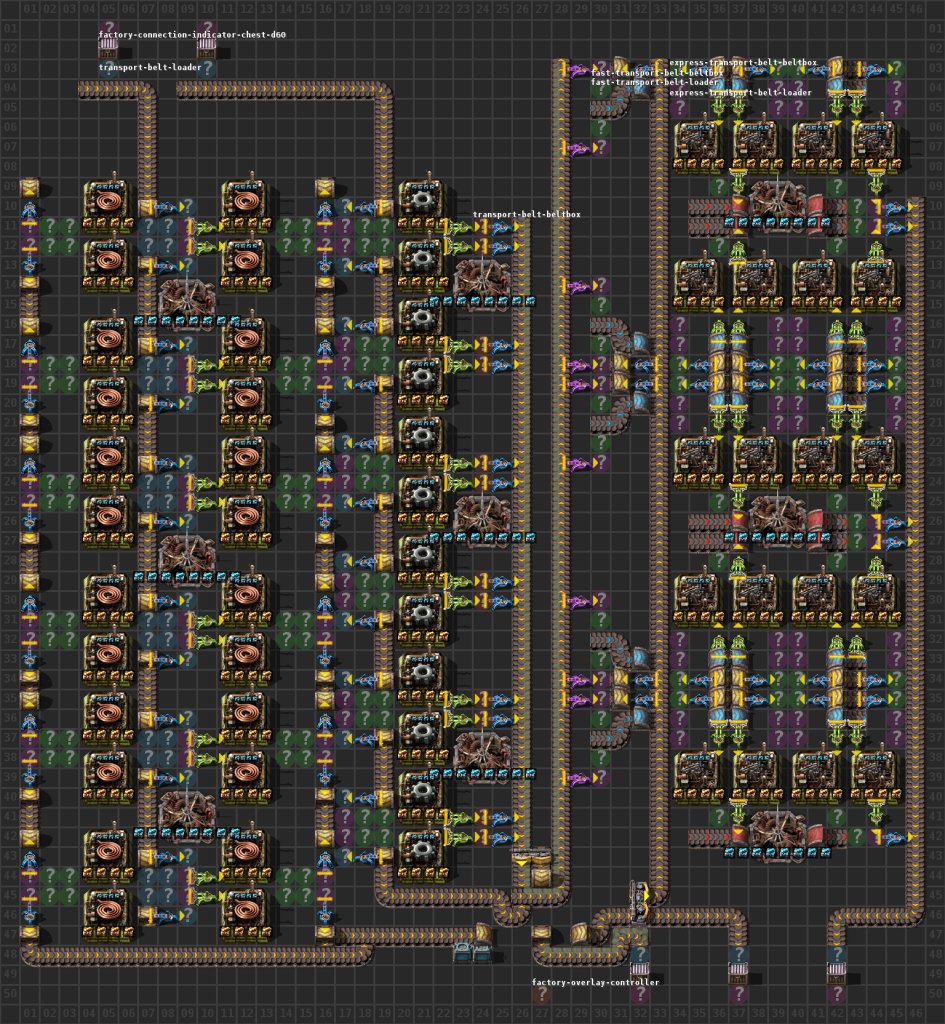
Task: Click the bottom-left copper cable assembler
Action: tap(108, 913)
